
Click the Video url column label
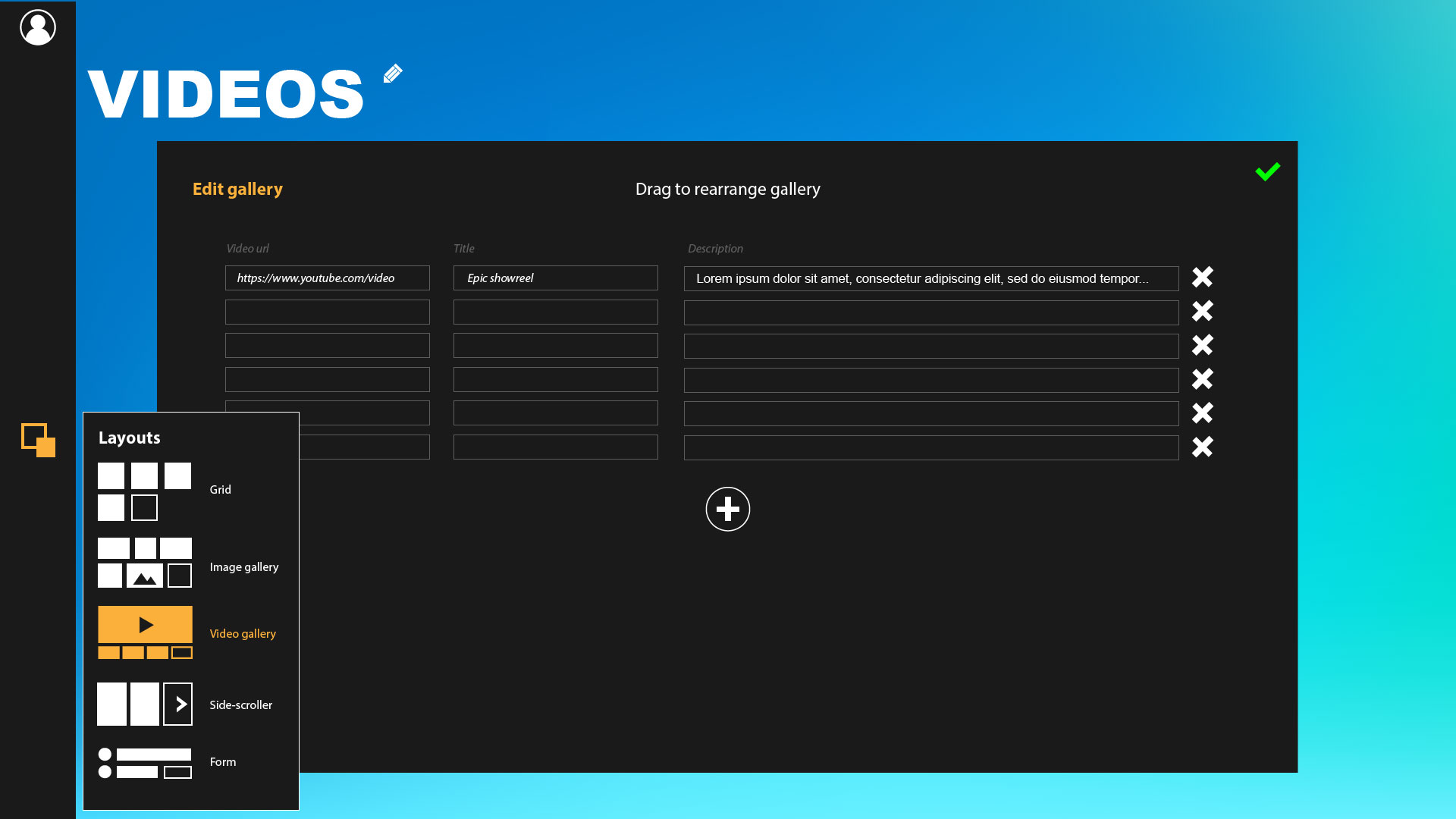(247, 249)
